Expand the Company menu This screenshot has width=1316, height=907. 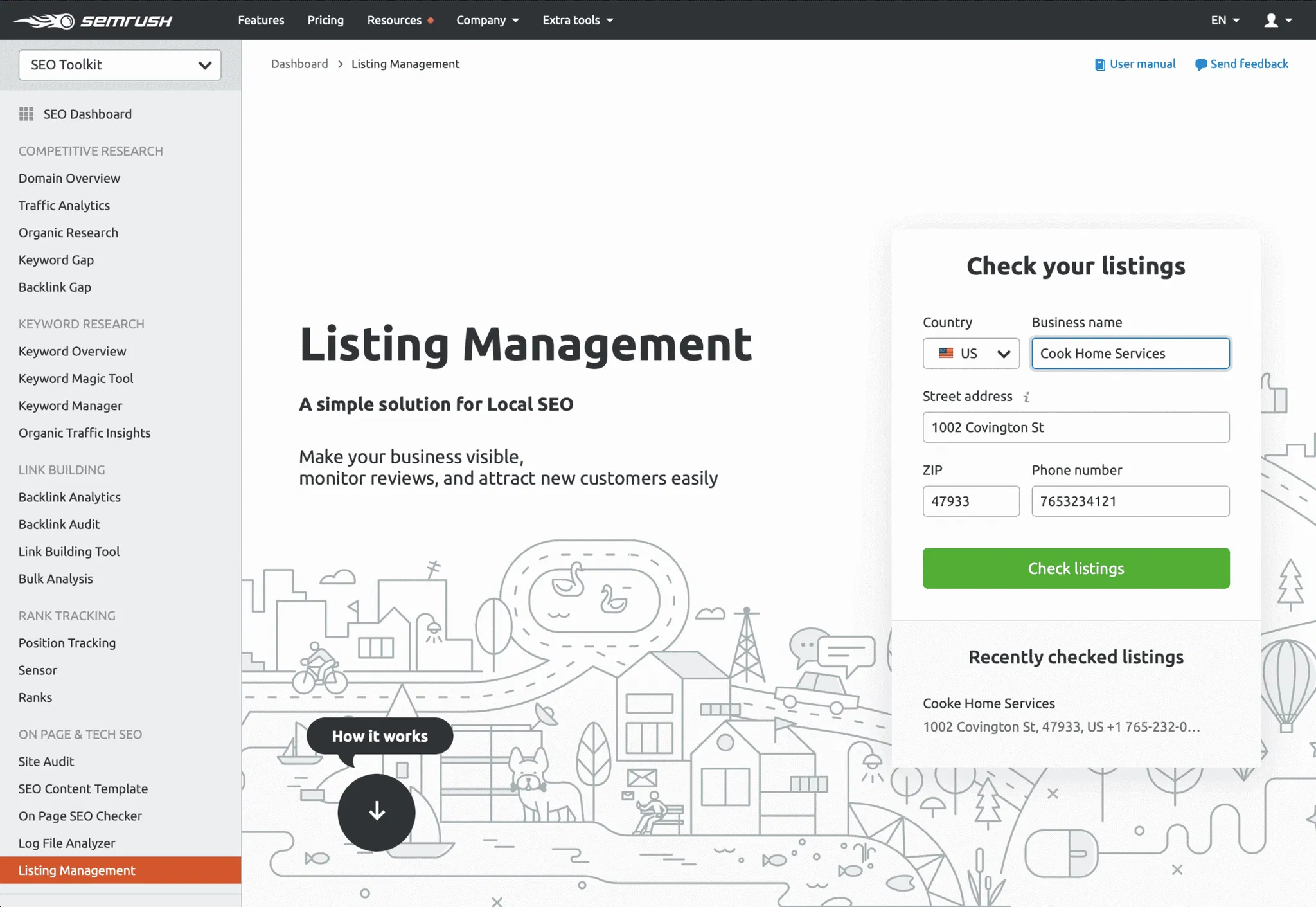[487, 21]
